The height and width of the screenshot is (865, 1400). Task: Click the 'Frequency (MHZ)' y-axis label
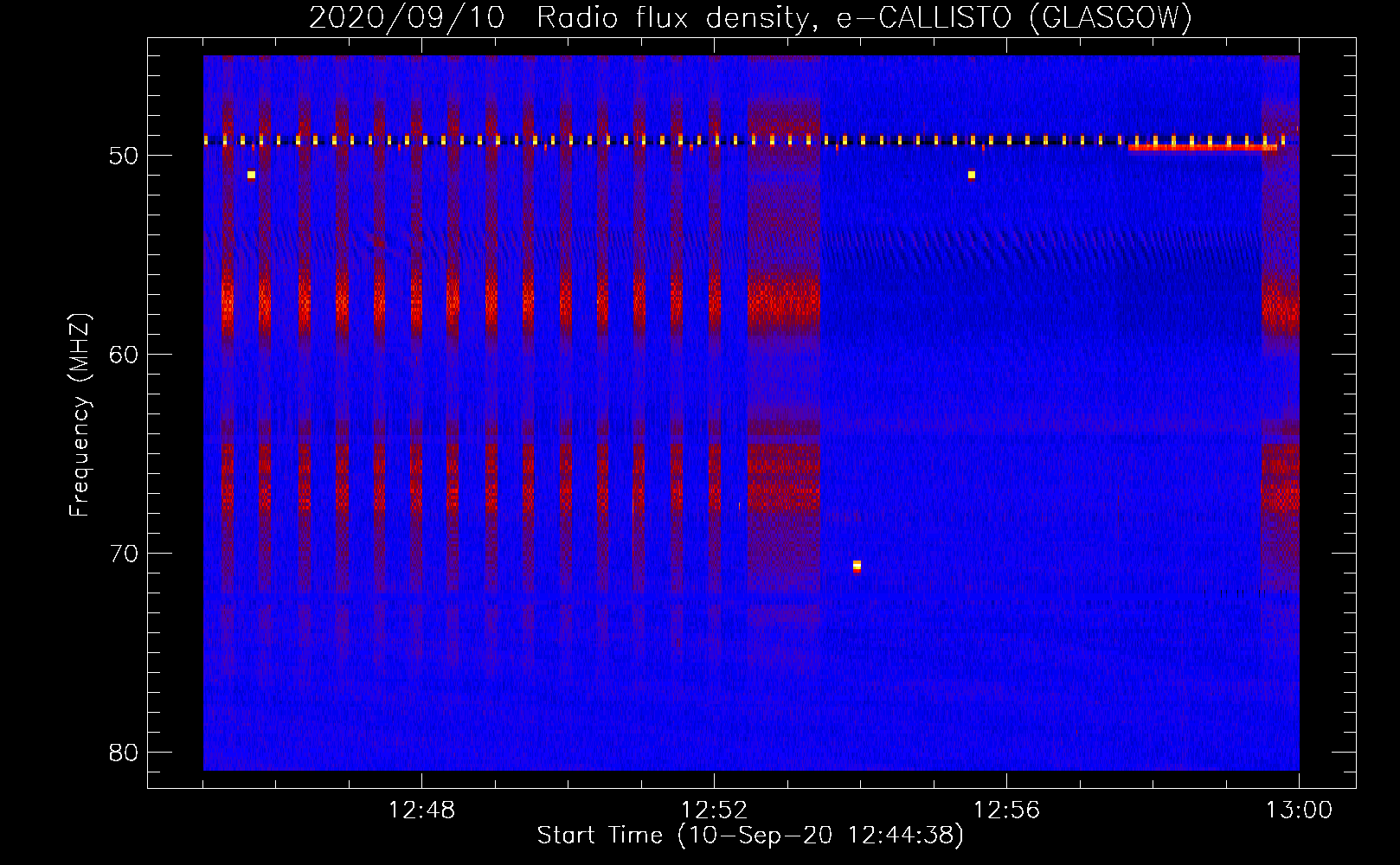[x=80, y=415]
